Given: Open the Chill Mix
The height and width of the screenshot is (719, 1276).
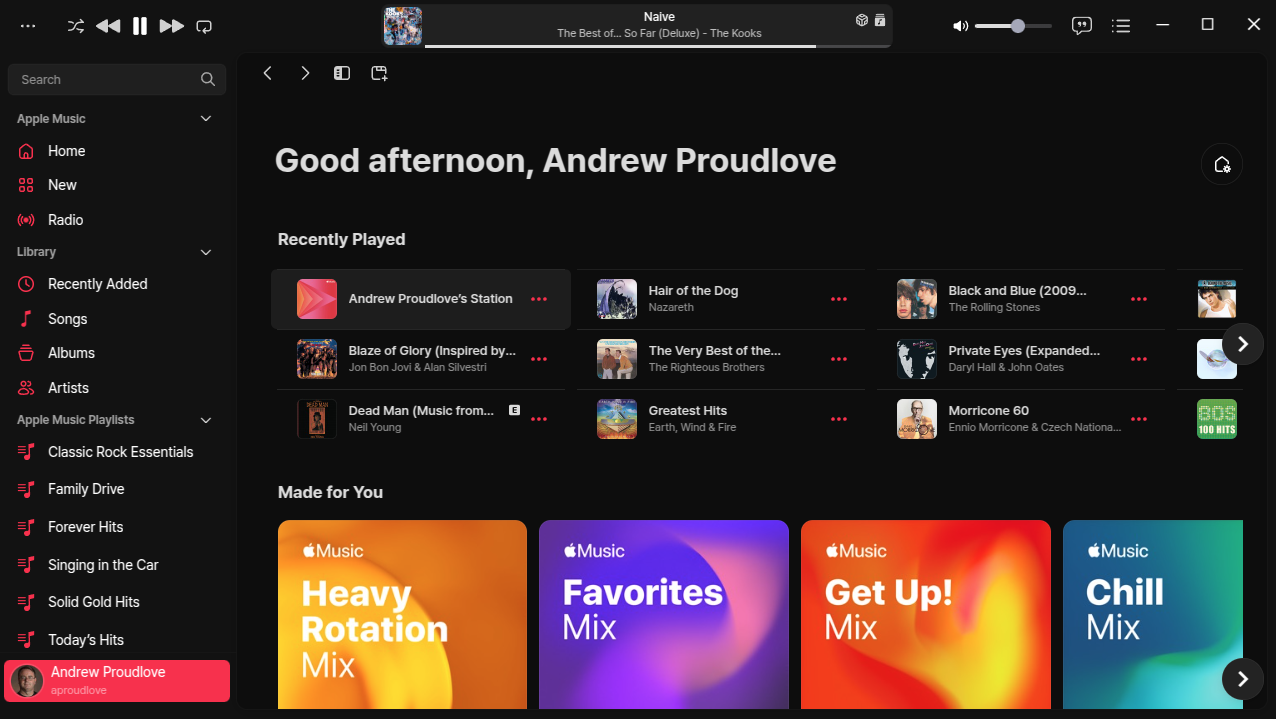Looking at the screenshot, I should (1153, 614).
